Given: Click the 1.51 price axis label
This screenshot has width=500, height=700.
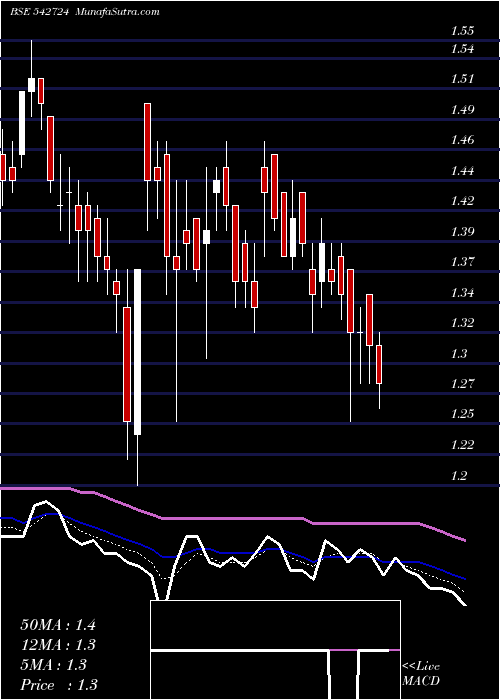Looking at the screenshot, I should click(x=462, y=79).
